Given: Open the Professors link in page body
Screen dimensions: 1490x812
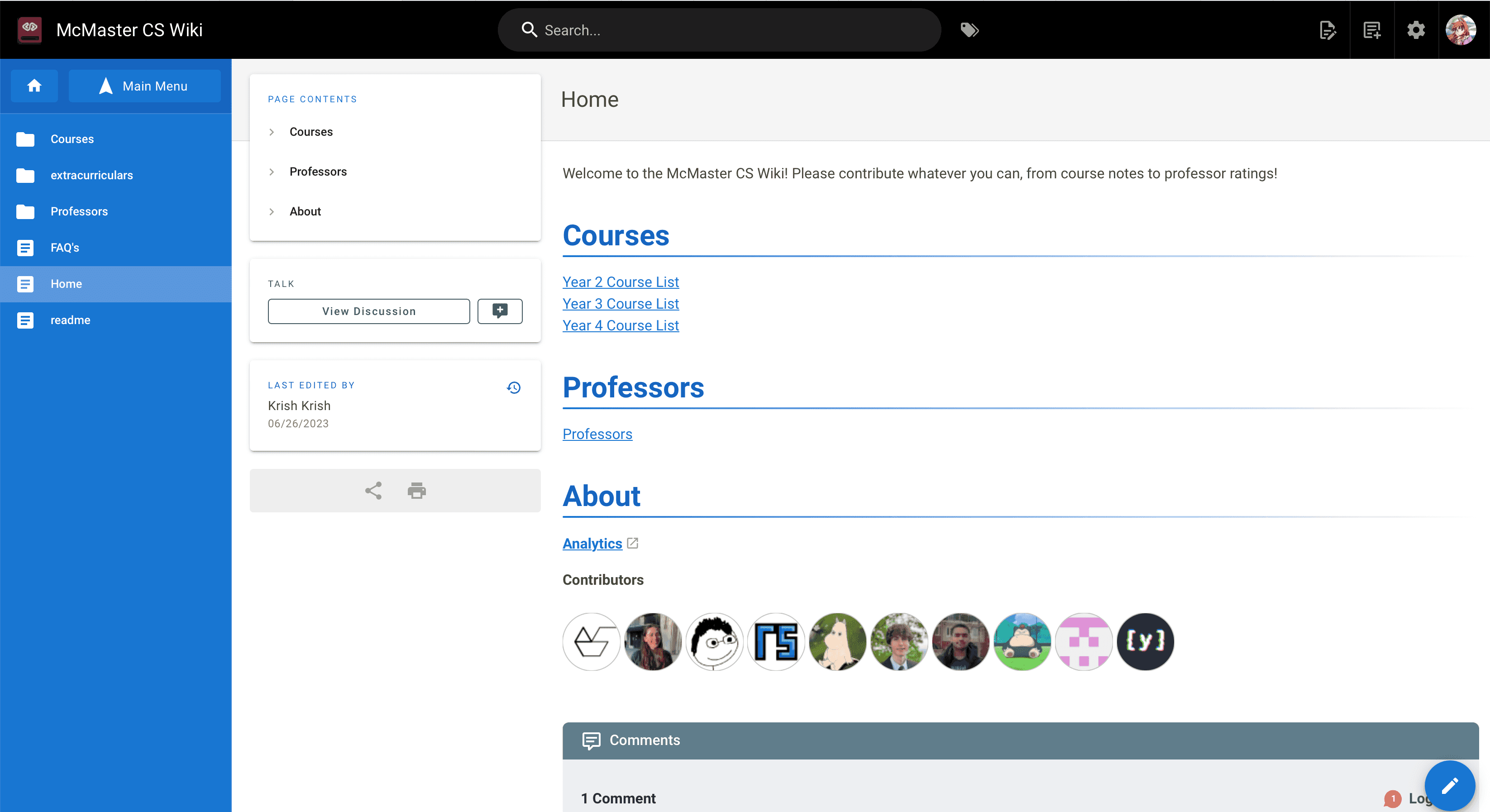Looking at the screenshot, I should tap(597, 435).
